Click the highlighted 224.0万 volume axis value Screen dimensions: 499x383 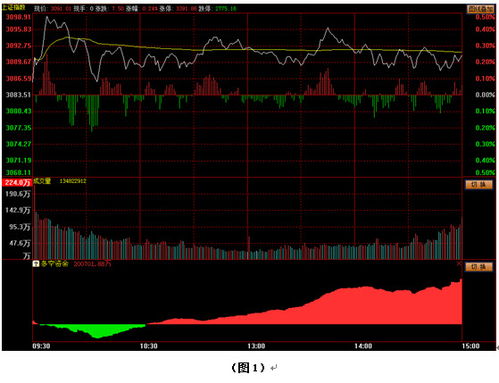pos(17,182)
